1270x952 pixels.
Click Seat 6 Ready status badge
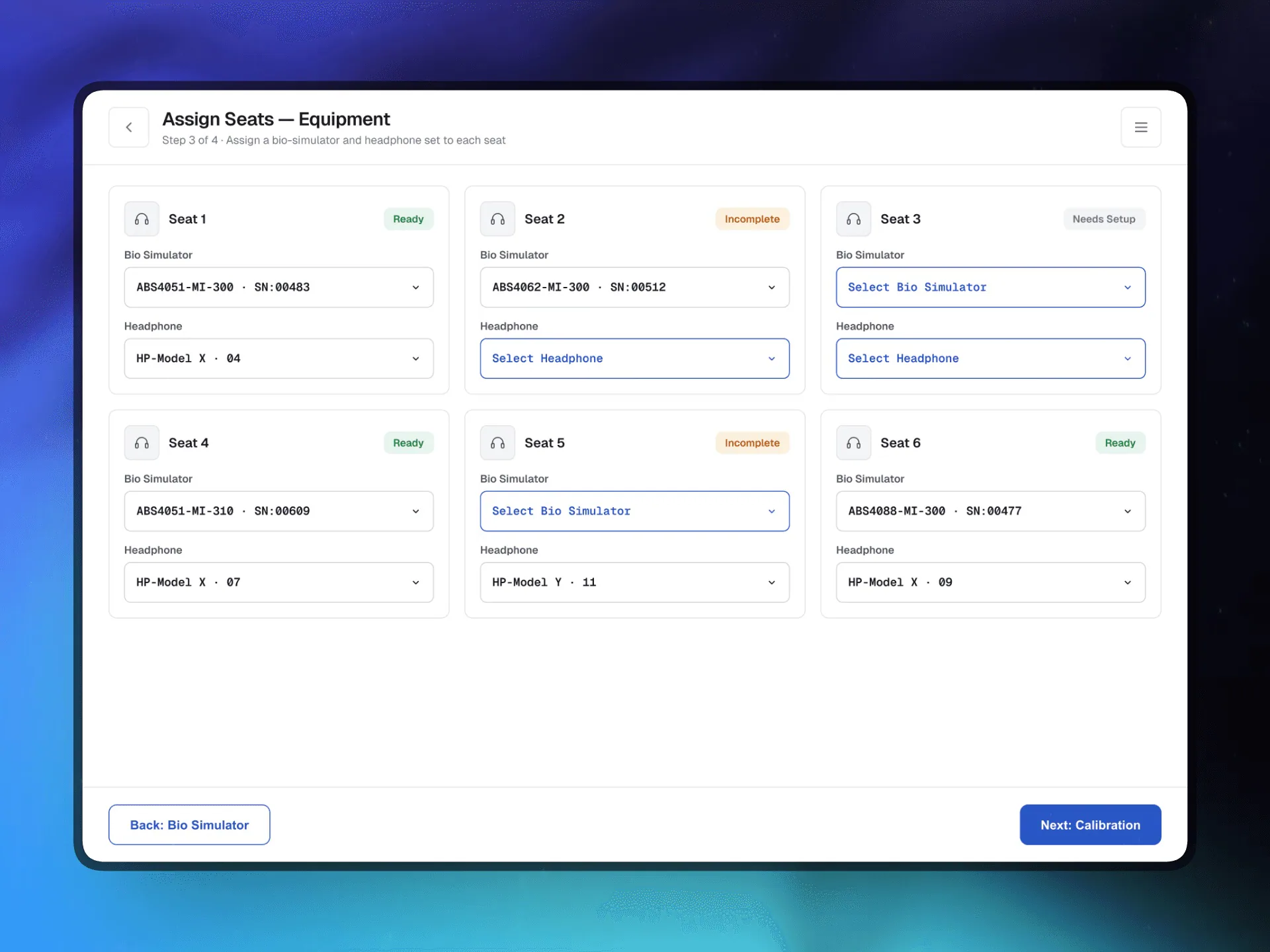tap(1120, 443)
